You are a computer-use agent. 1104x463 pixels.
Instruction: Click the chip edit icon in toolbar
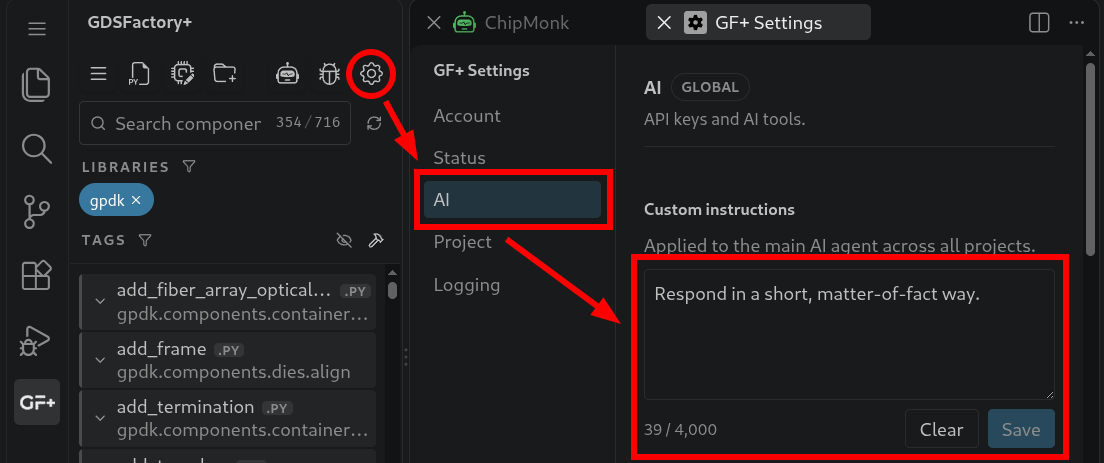tap(182, 74)
